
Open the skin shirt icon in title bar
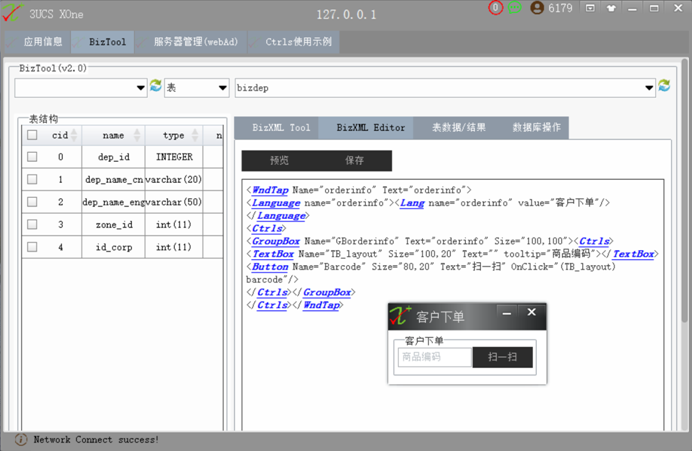[x=611, y=8]
